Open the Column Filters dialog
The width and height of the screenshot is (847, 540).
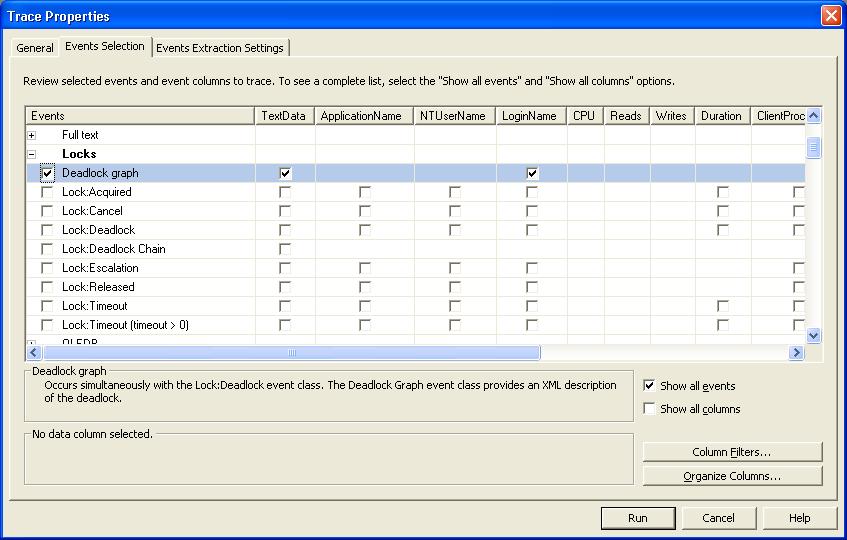pos(732,452)
